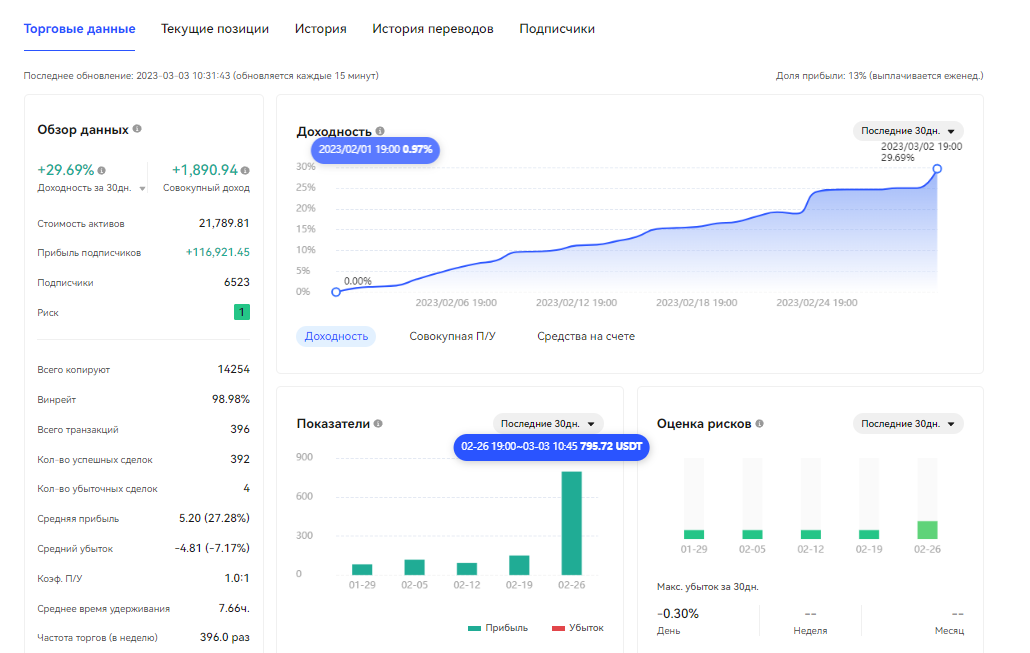Screen dimensions: 1030x653
Task: Open the Торговые данные tab
Action: 79,29
